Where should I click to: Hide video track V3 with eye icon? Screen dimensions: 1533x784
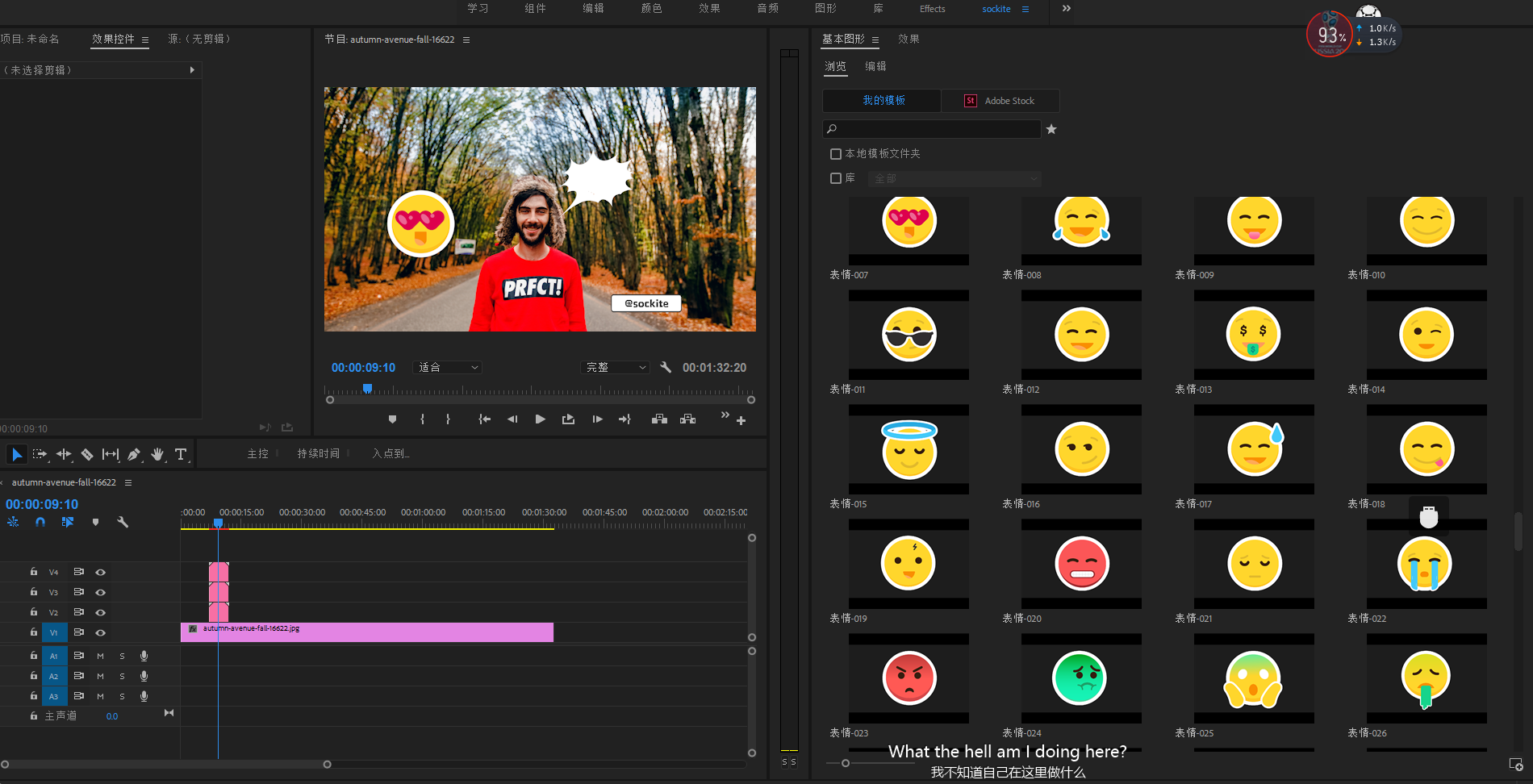[101, 592]
